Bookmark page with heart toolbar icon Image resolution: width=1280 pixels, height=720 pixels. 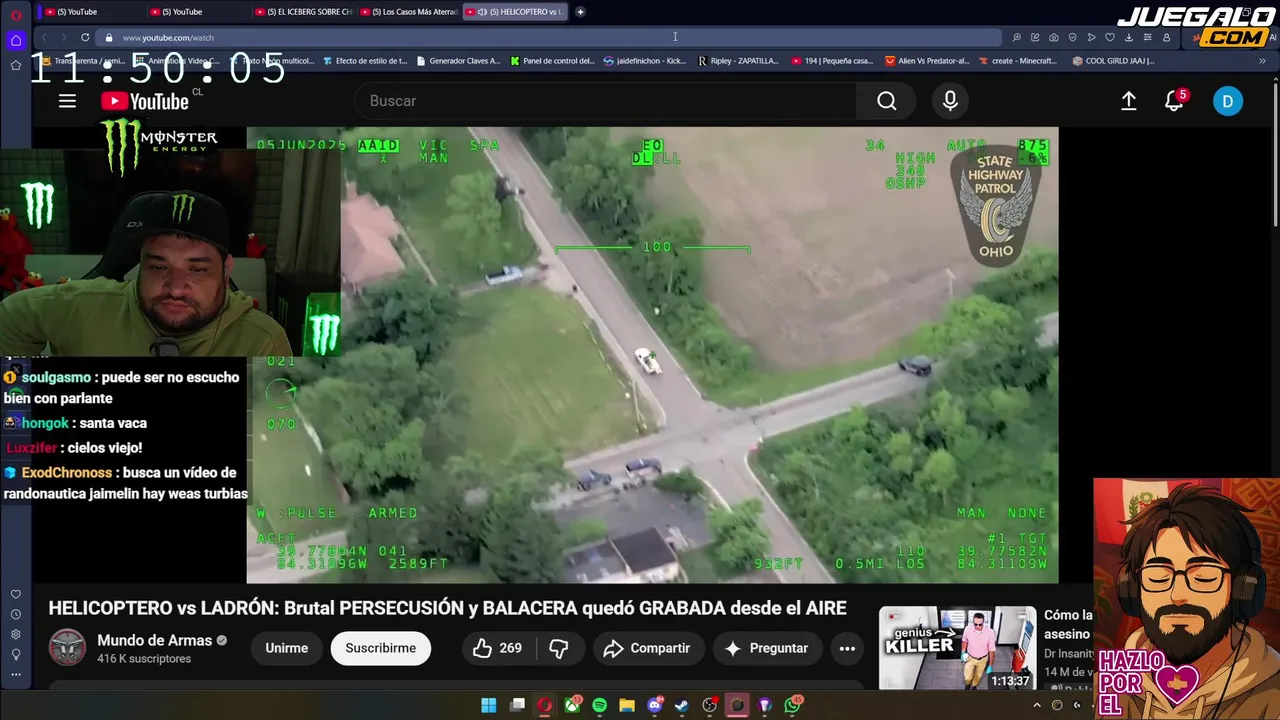(x=1110, y=38)
